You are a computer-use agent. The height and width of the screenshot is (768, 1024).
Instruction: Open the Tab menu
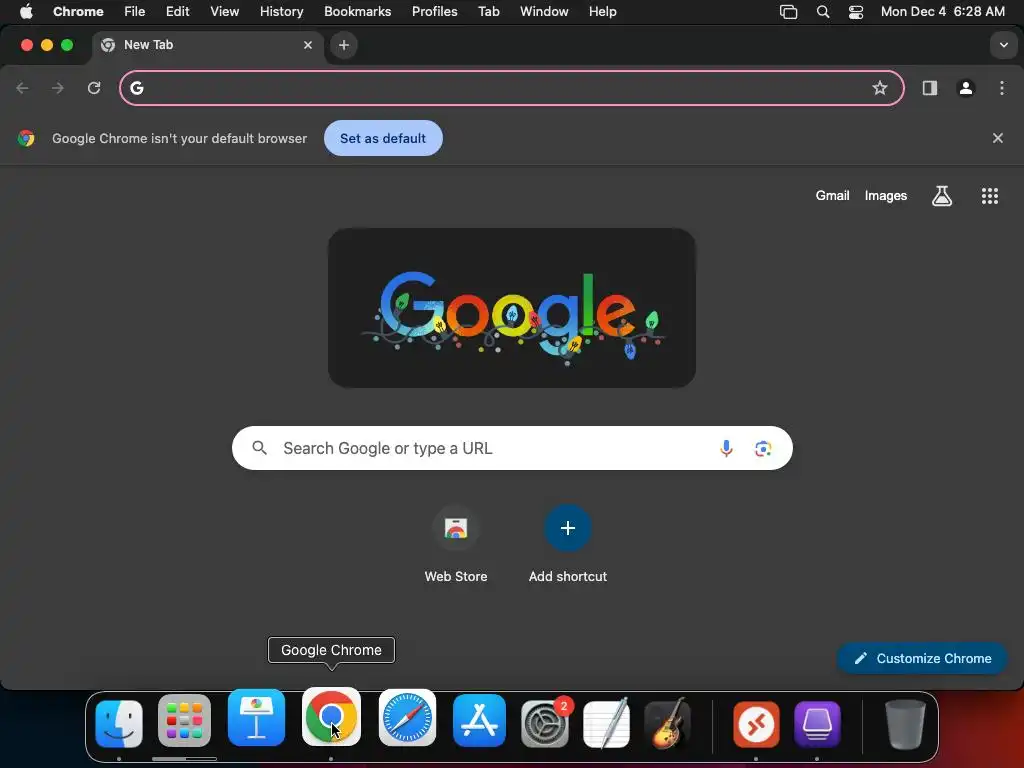click(488, 11)
